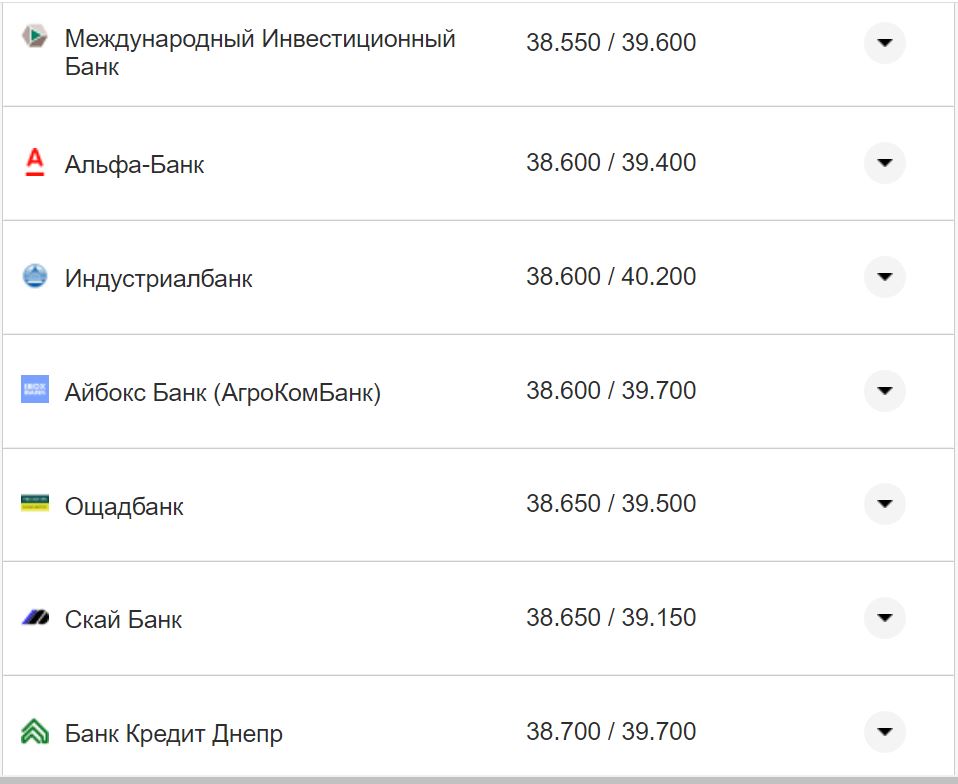Click the Международный Инвестиционный Банк logo
The width and height of the screenshot is (958, 784).
(x=33, y=38)
